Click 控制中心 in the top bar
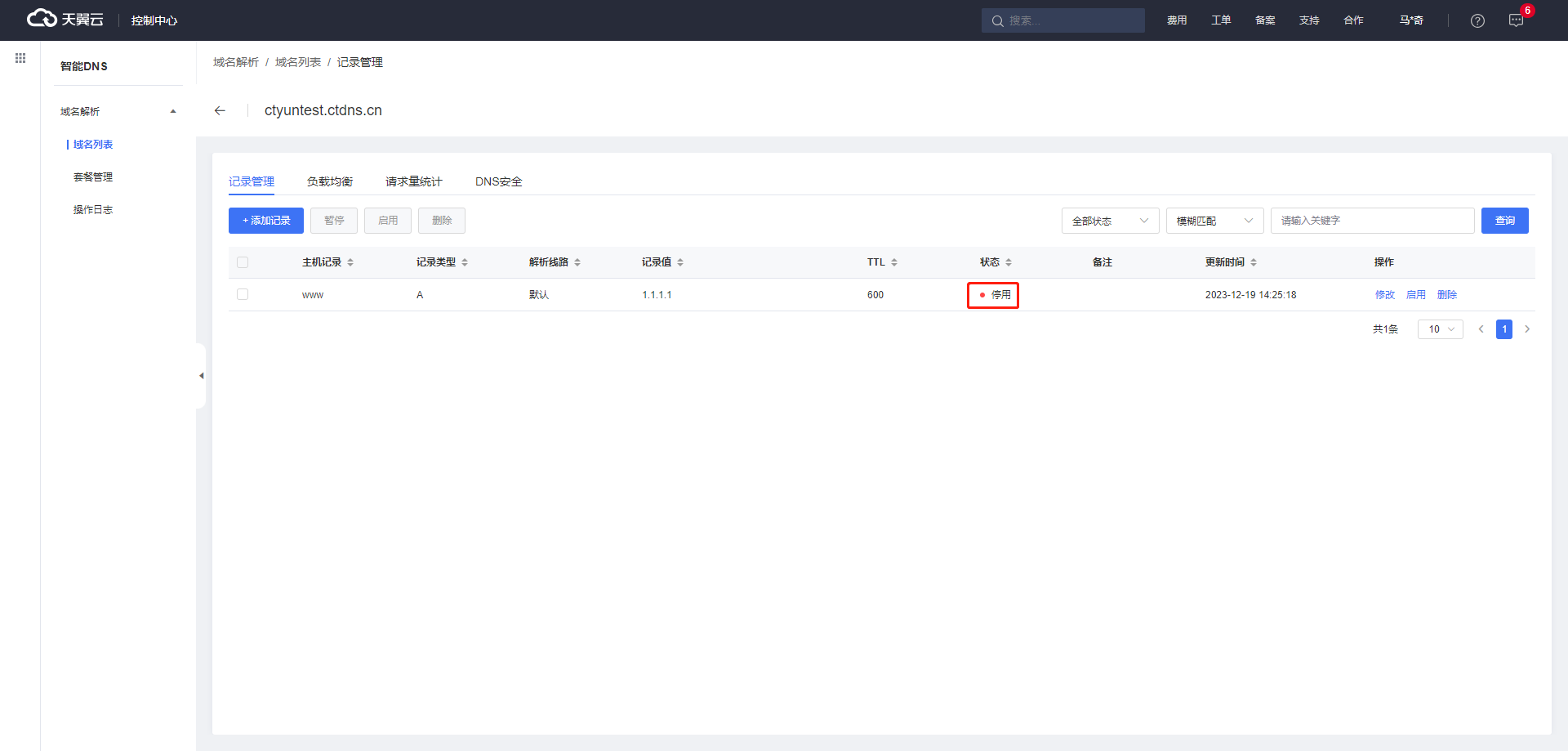 click(x=154, y=20)
